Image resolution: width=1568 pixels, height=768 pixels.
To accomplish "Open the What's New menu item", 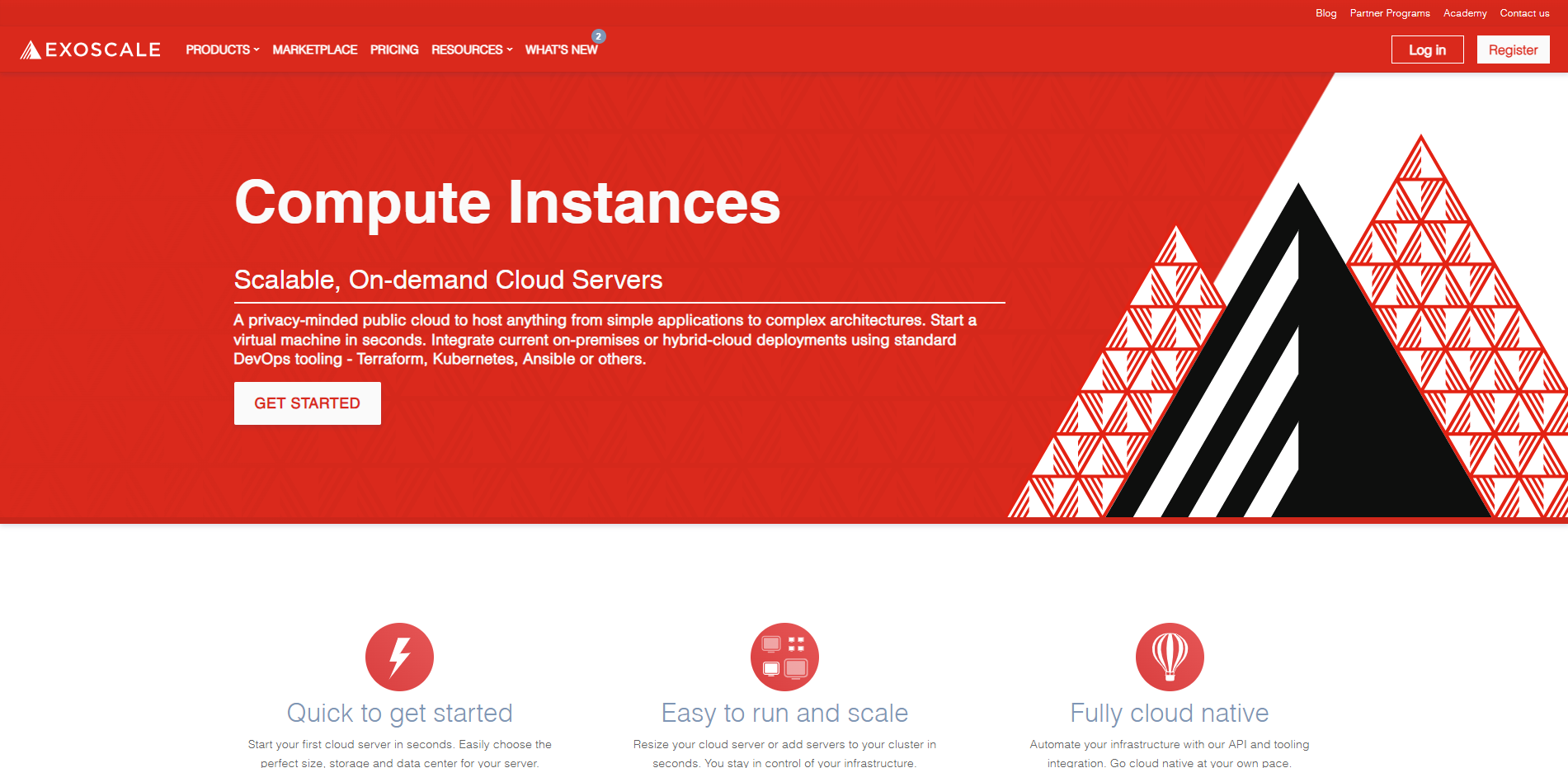I will [x=562, y=49].
